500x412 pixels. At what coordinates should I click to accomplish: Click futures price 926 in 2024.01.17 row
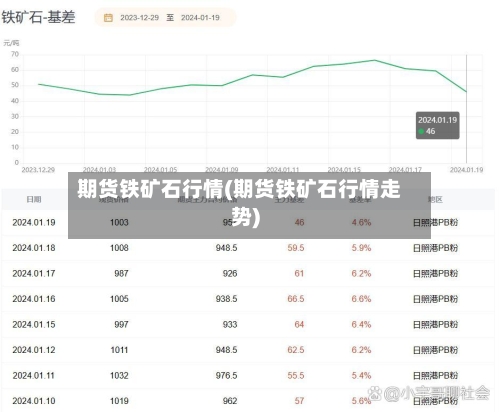coord(230,274)
